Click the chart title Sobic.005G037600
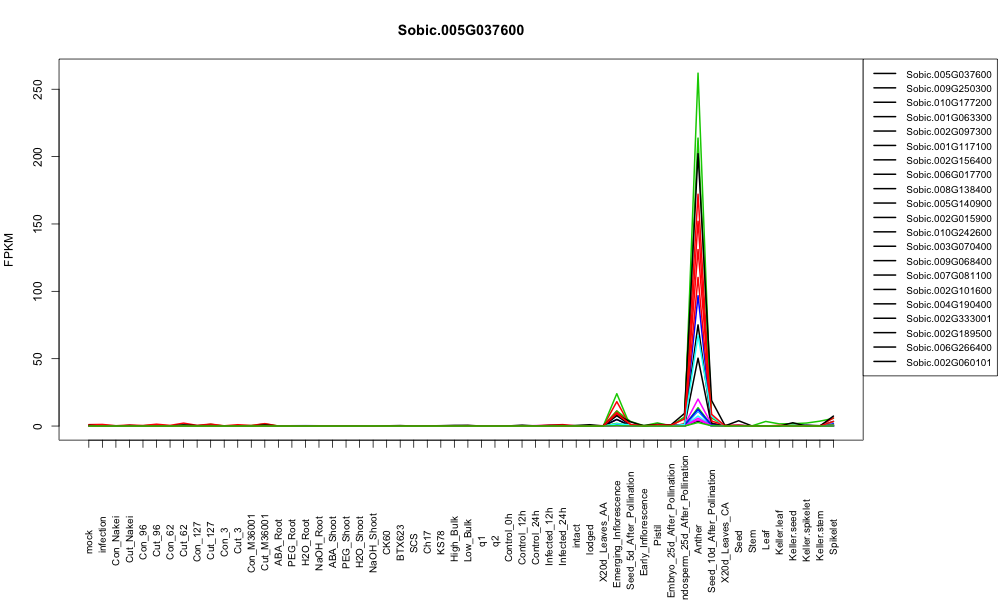 pyautogui.click(x=460, y=30)
